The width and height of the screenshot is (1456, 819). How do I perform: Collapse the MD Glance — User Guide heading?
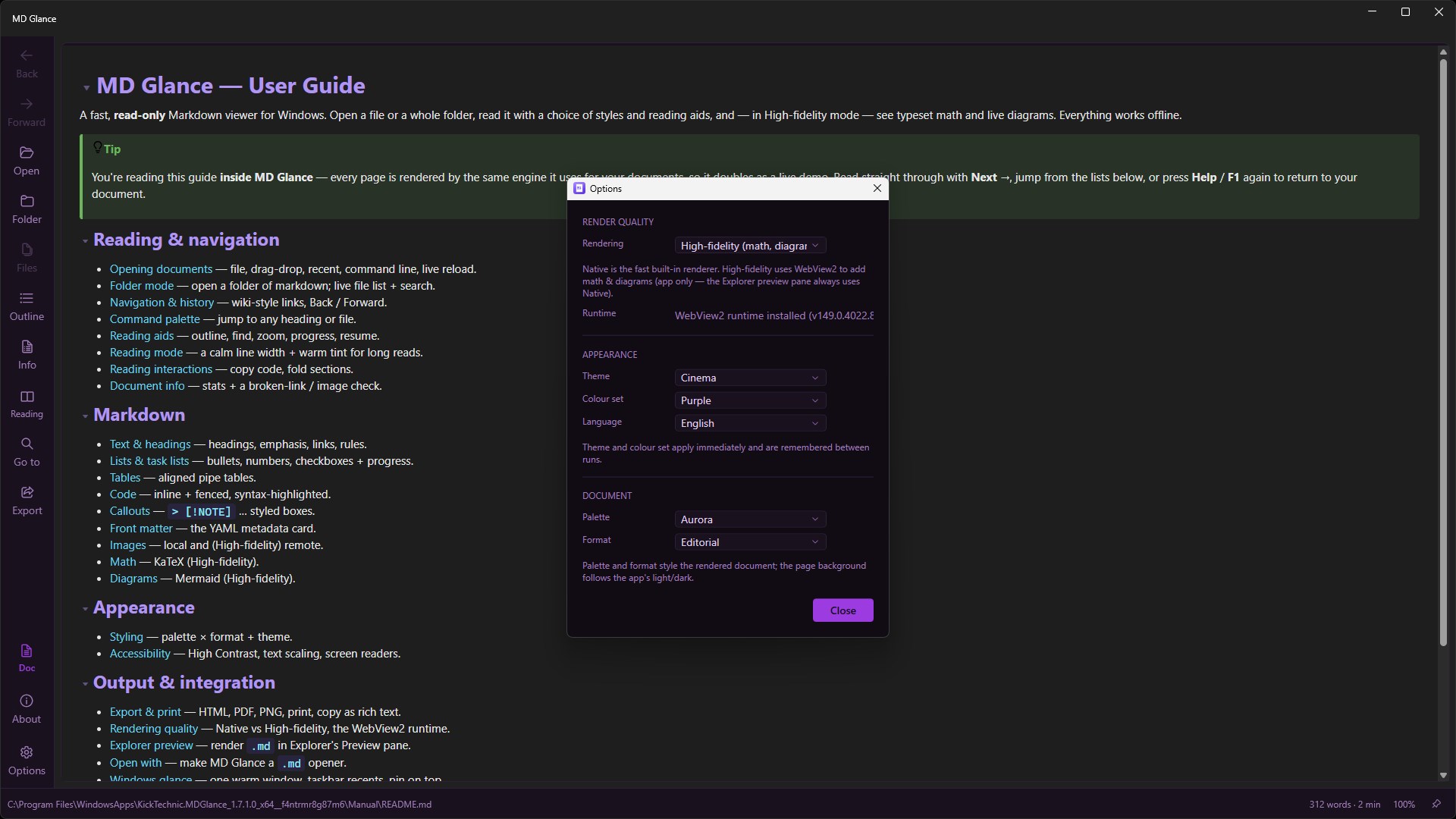[86, 88]
